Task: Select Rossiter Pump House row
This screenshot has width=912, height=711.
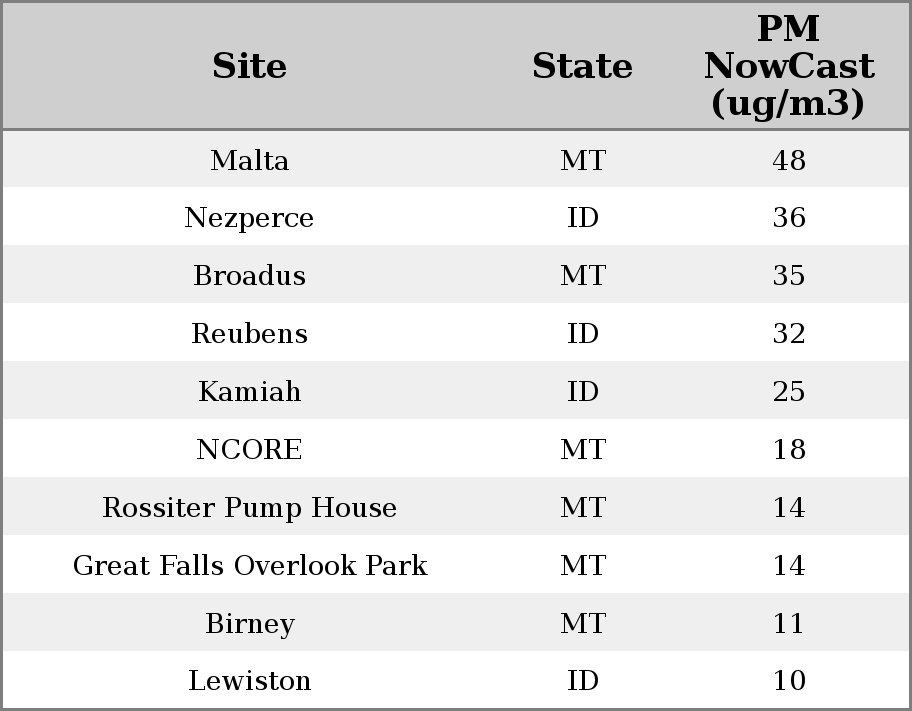Action: pos(249,507)
